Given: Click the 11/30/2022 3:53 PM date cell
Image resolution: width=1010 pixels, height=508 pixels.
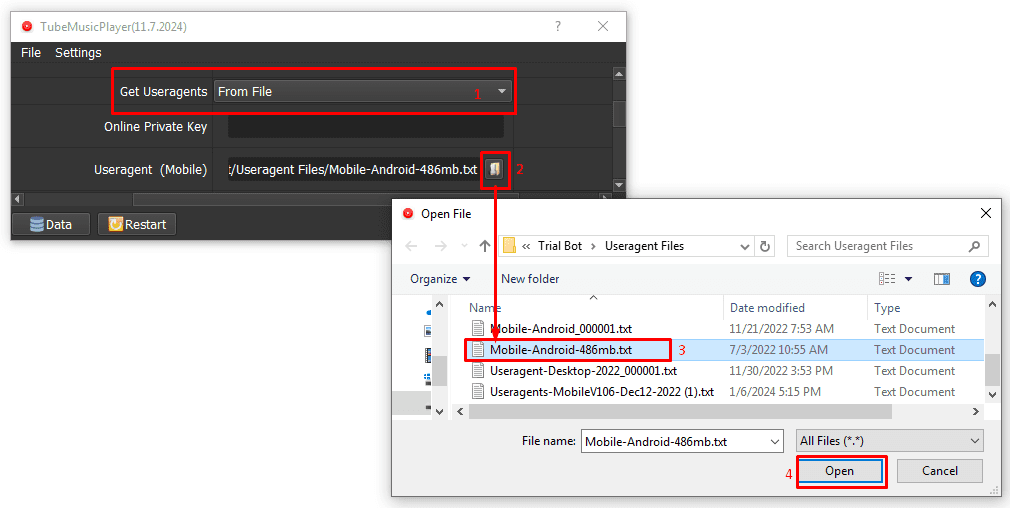Looking at the screenshot, I should pos(781,371).
